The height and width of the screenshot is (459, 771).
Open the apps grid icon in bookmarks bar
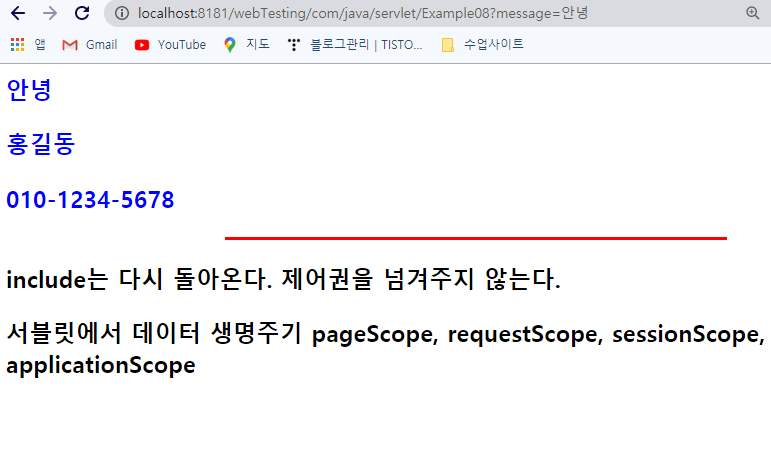coord(17,45)
